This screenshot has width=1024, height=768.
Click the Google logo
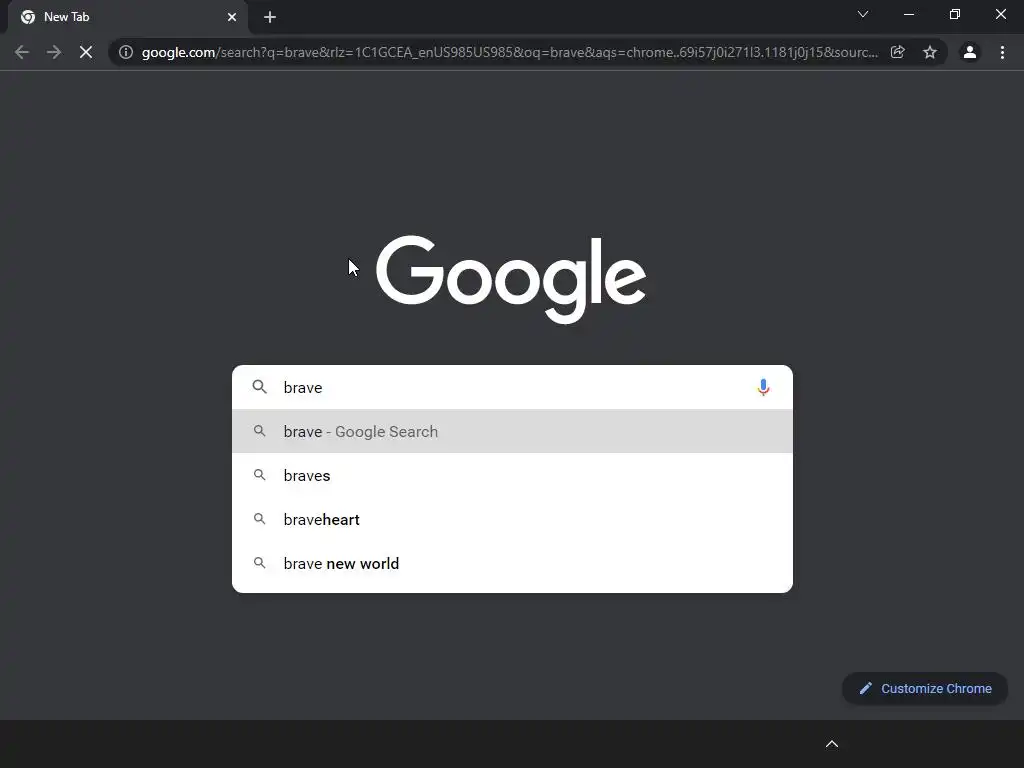tap(511, 279)
